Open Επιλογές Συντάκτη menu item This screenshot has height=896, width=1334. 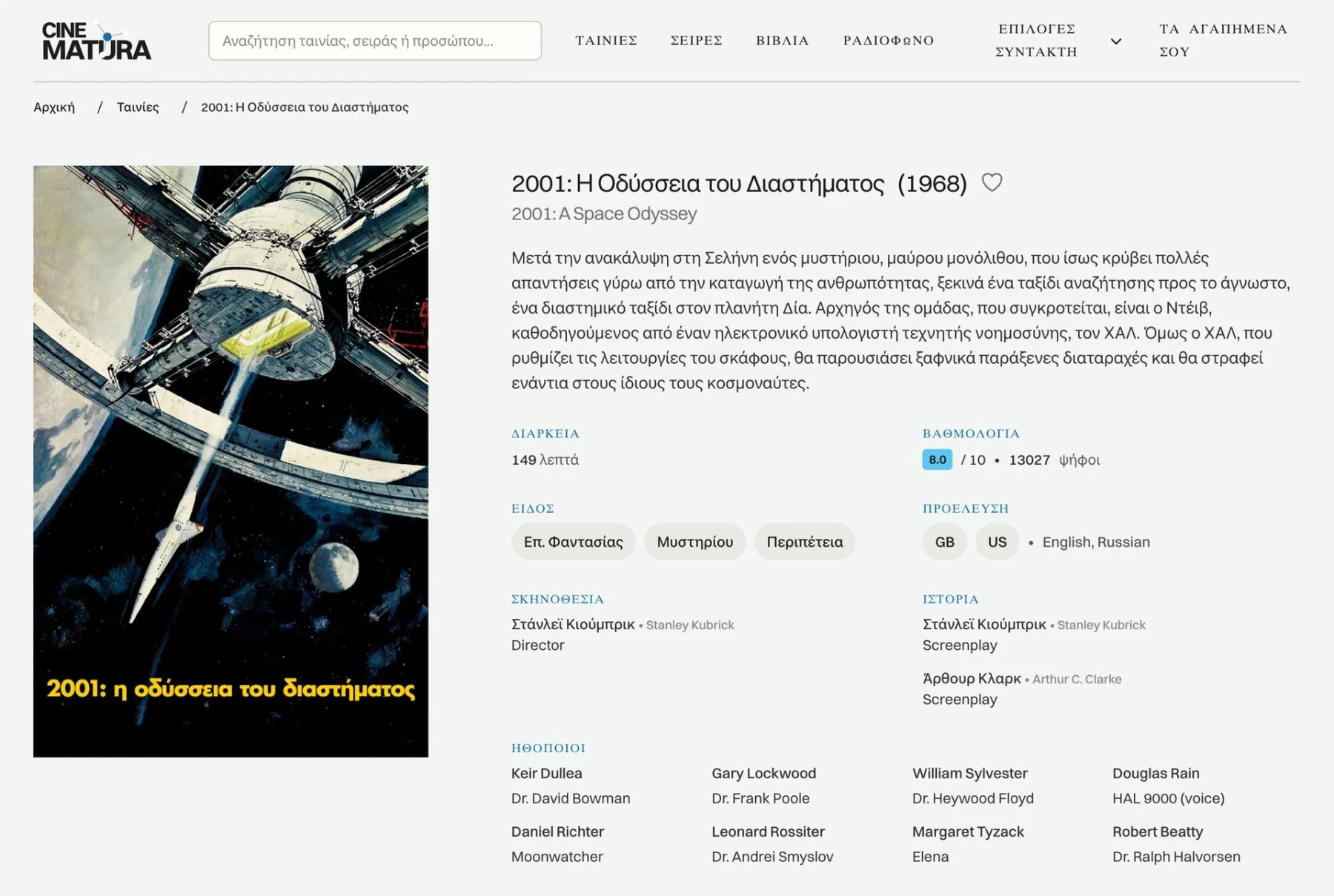tap(1036, 41)
